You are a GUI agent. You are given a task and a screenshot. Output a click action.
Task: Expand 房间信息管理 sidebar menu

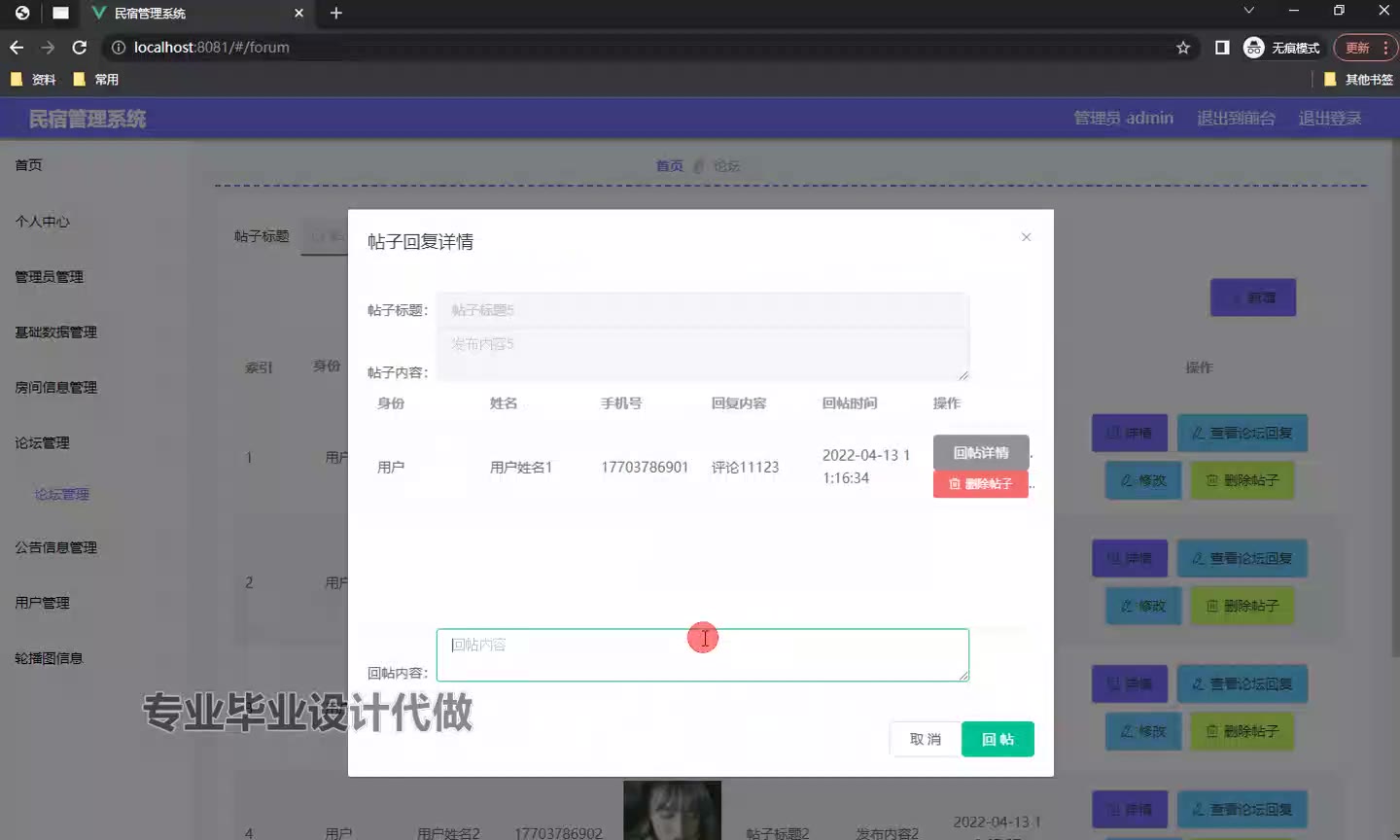click(56, 388)
